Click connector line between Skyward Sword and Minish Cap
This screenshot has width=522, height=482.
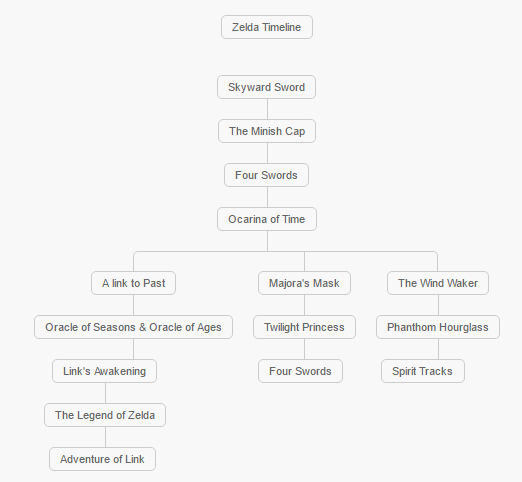click(267, 109)
